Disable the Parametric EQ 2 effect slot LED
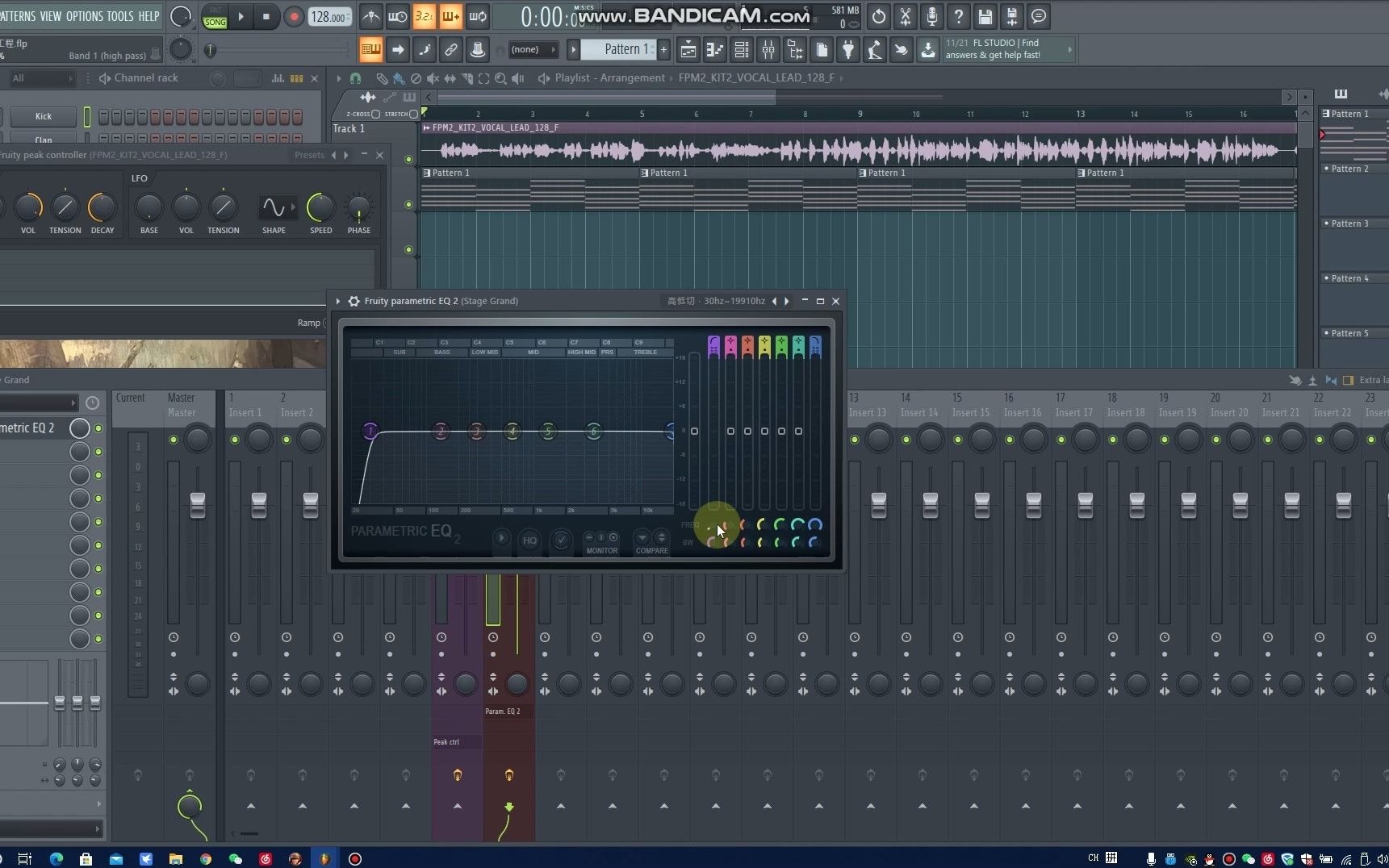This screenshot has width=1389, height=868. click(x=98, y=428)
